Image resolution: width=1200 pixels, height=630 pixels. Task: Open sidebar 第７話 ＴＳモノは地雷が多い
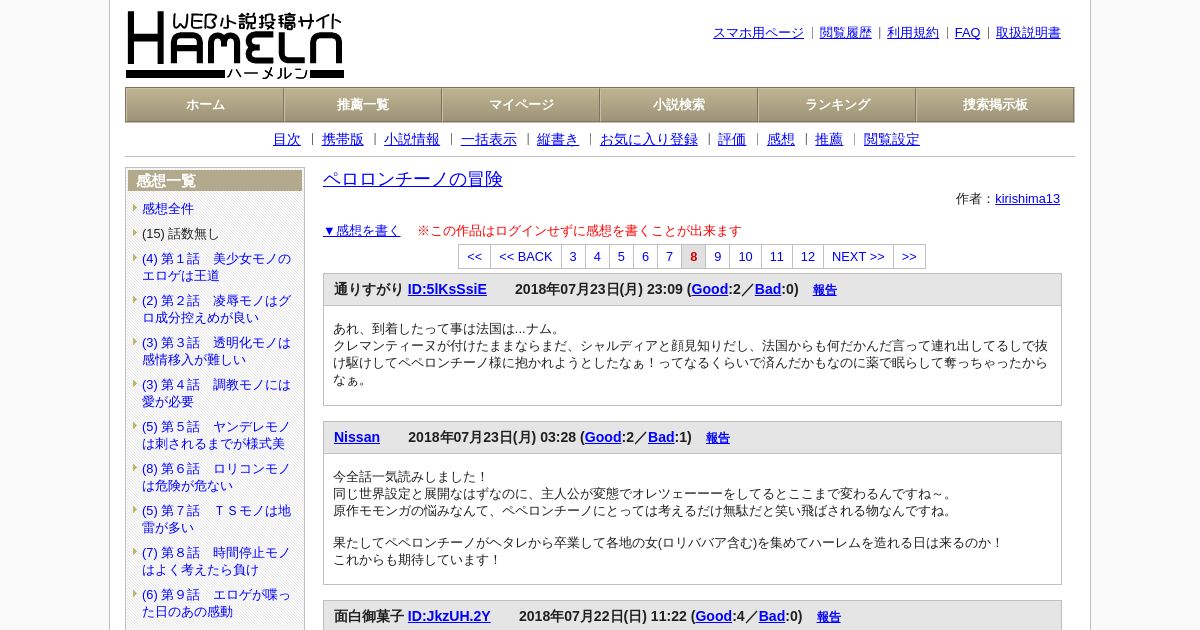coord(216,519)
